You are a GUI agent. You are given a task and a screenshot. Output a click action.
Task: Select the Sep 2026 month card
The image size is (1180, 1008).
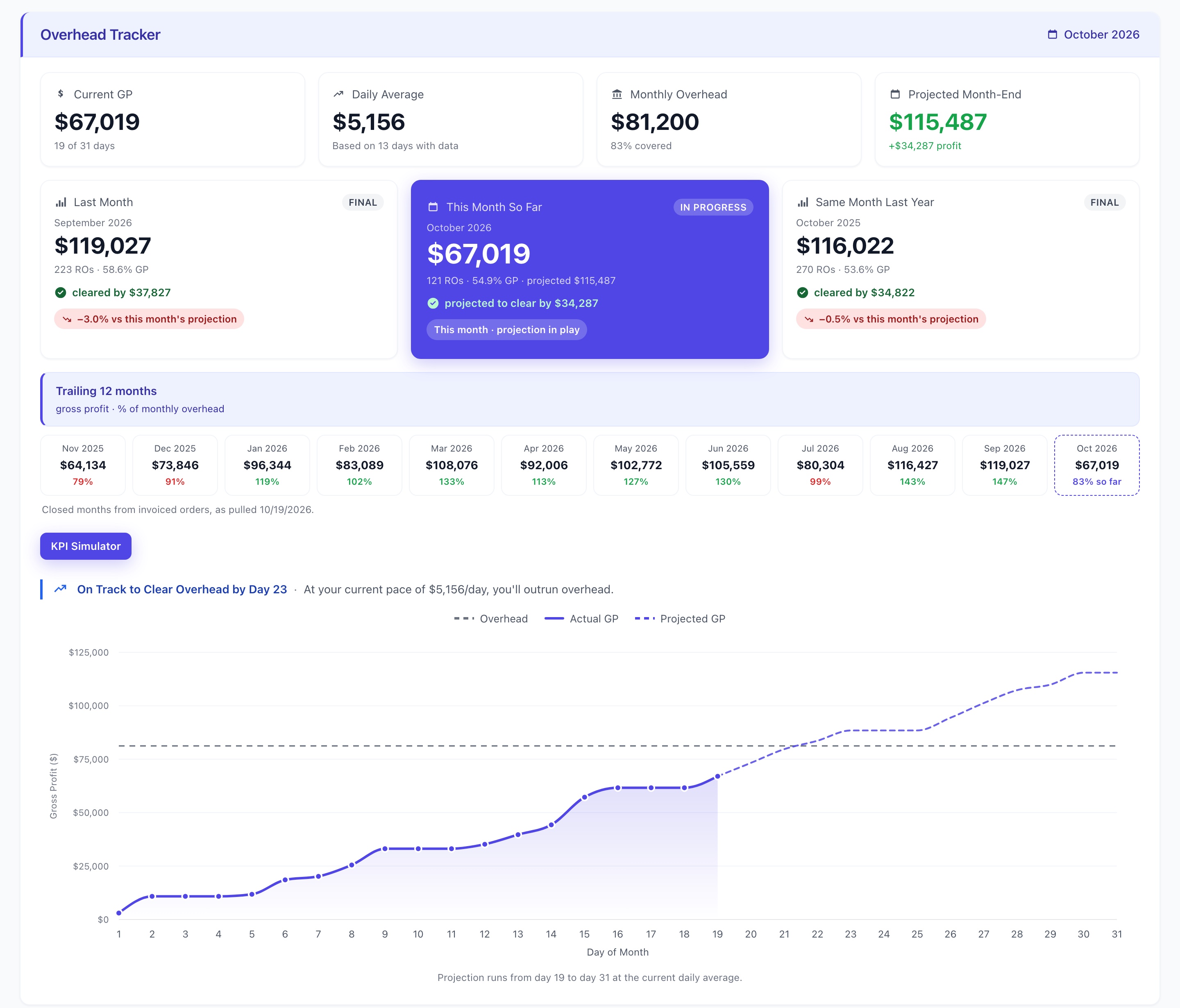point(1005,465)
